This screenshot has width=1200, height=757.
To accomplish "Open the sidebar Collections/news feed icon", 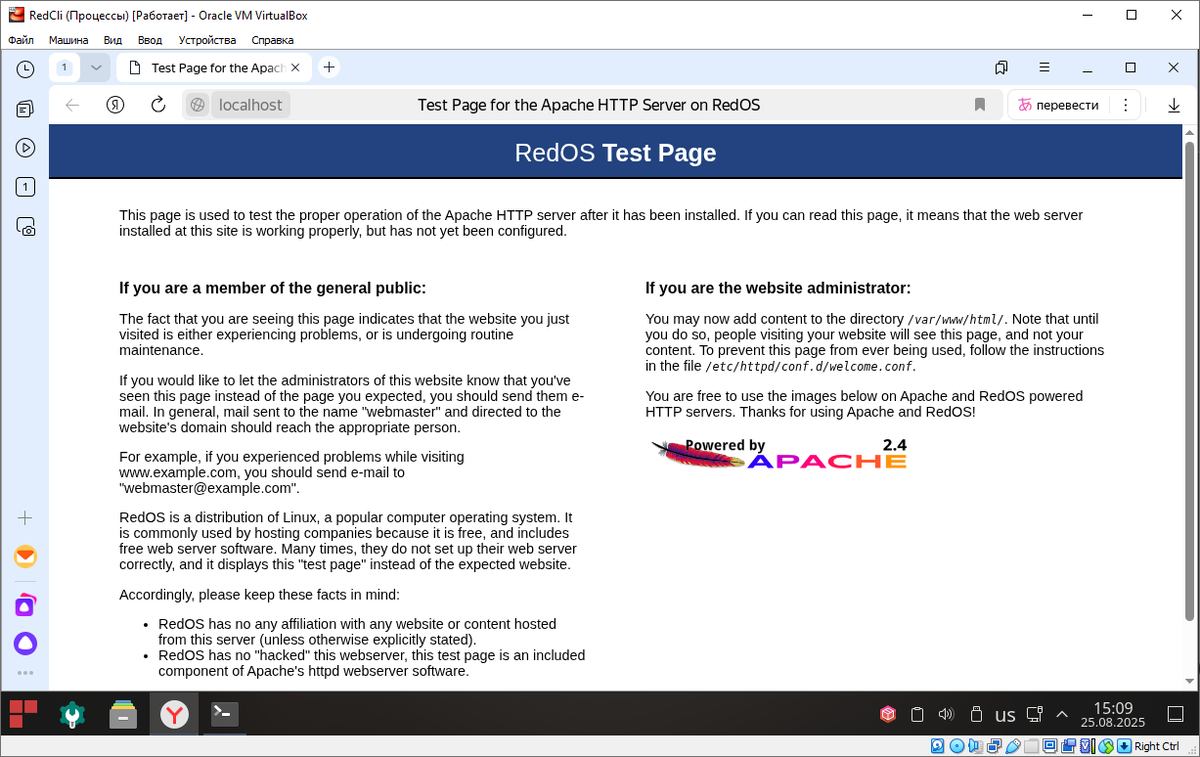I will pyautogui.click(x=26, y=108).
